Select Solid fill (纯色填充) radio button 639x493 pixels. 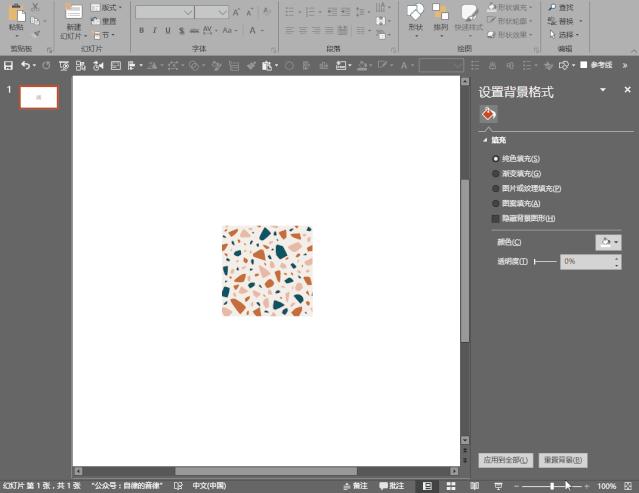pos(496,159)
